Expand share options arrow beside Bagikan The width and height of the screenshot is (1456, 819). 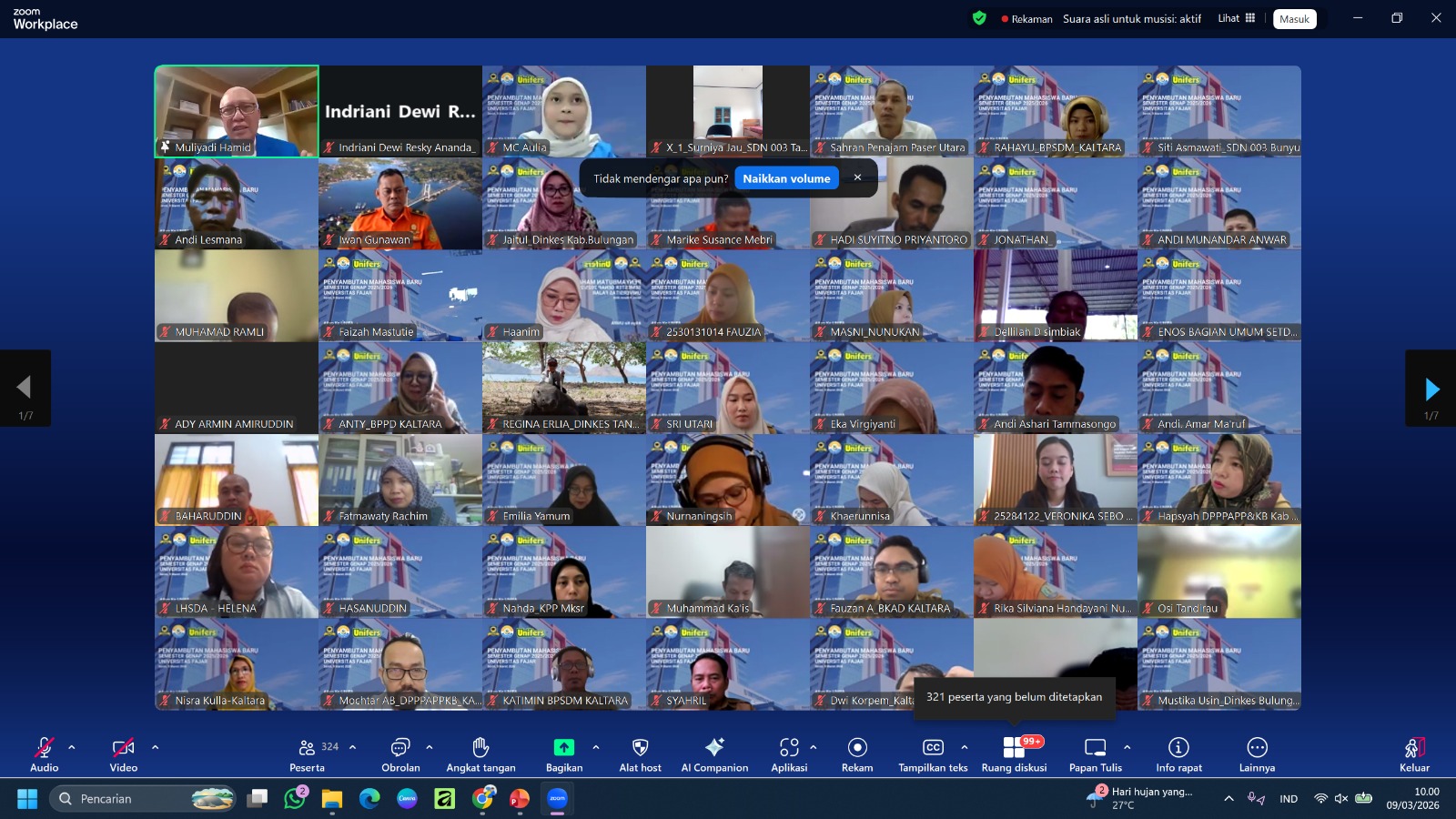pyautogui.click(x=596, y=747)
